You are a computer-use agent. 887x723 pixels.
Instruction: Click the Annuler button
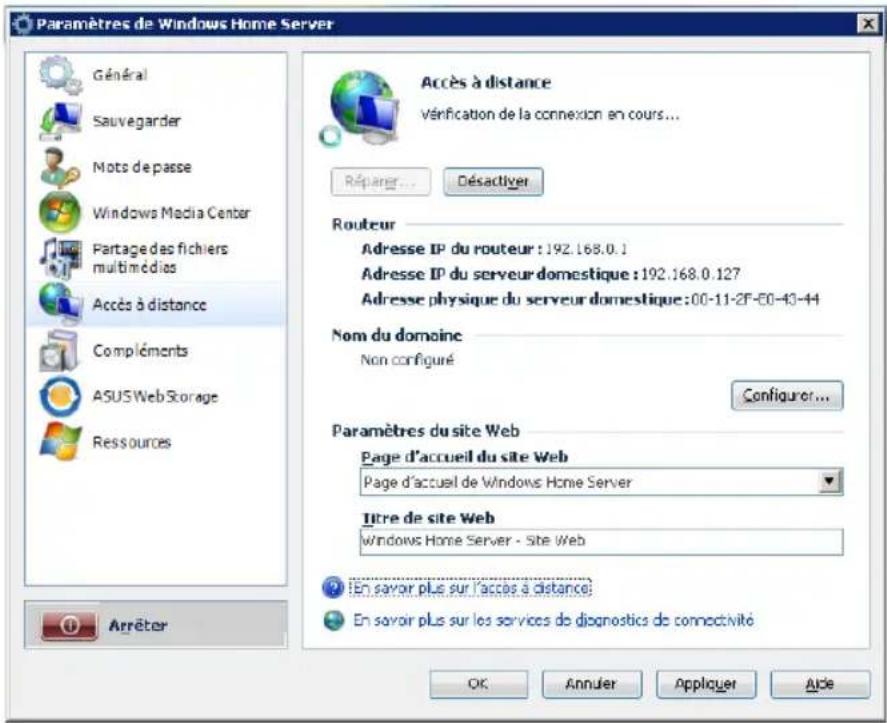(x=592, y=685)
